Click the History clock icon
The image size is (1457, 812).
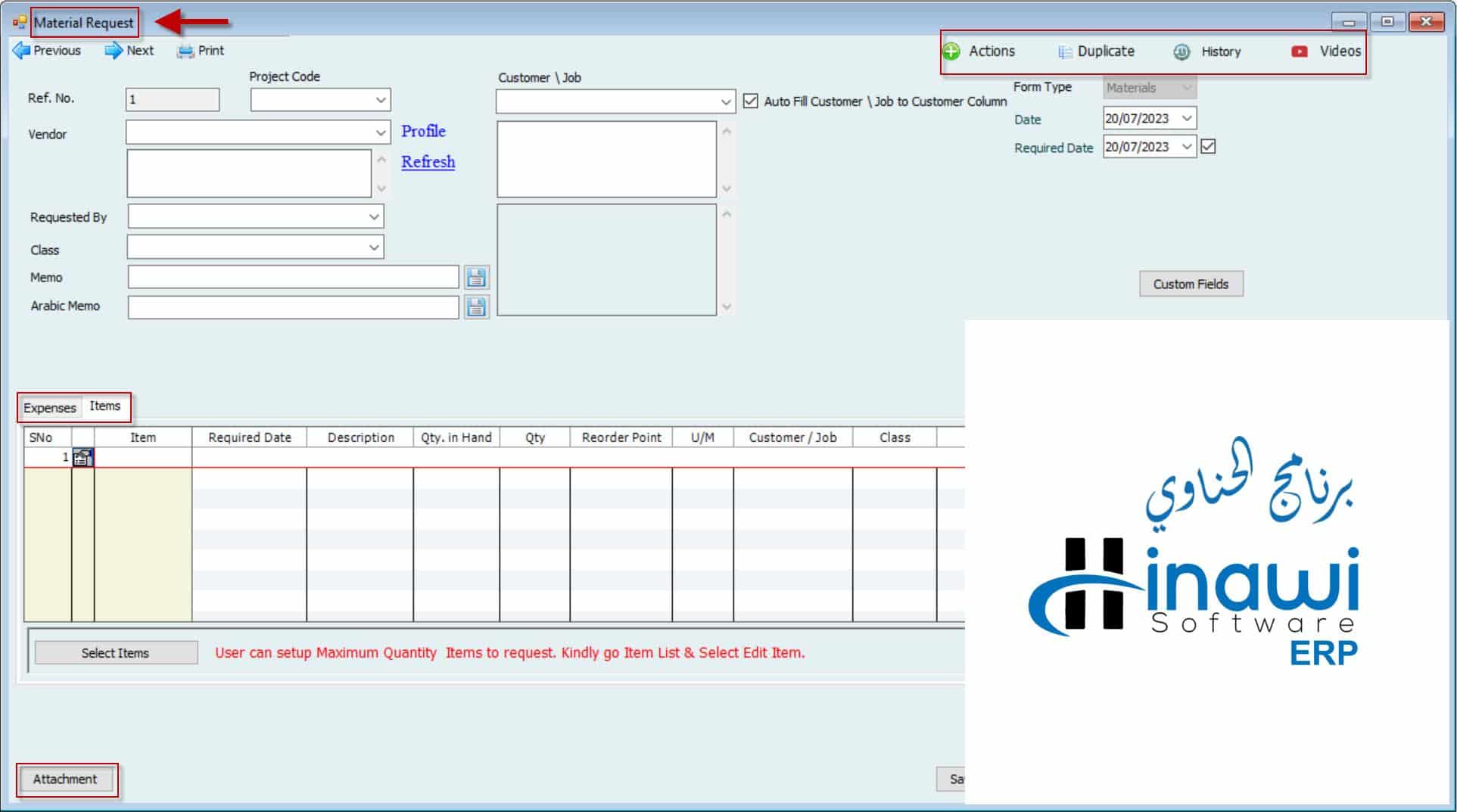pyautogui.click(x=1181, y=51)
